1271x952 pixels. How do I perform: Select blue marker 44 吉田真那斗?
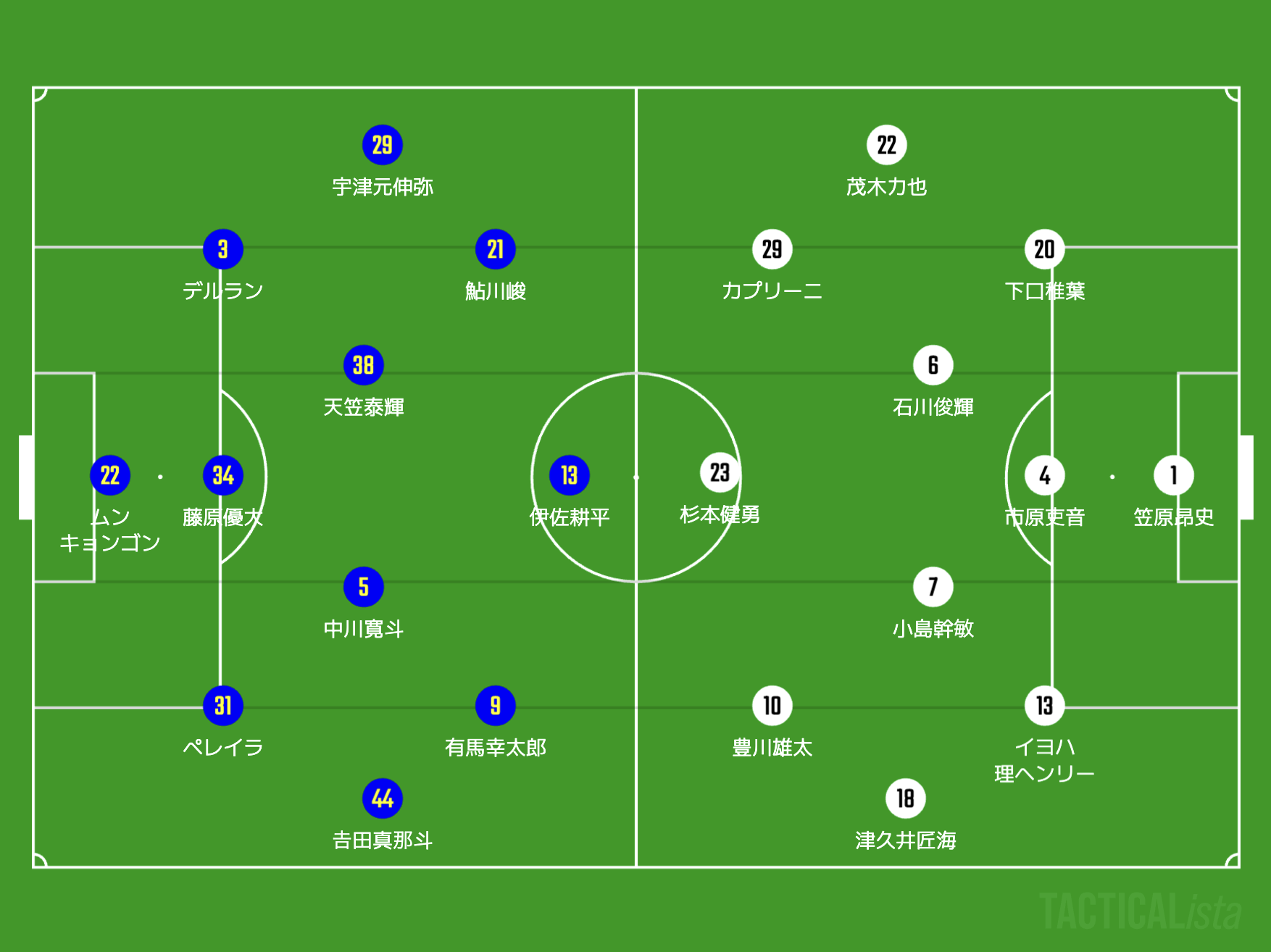pos(383,798)
